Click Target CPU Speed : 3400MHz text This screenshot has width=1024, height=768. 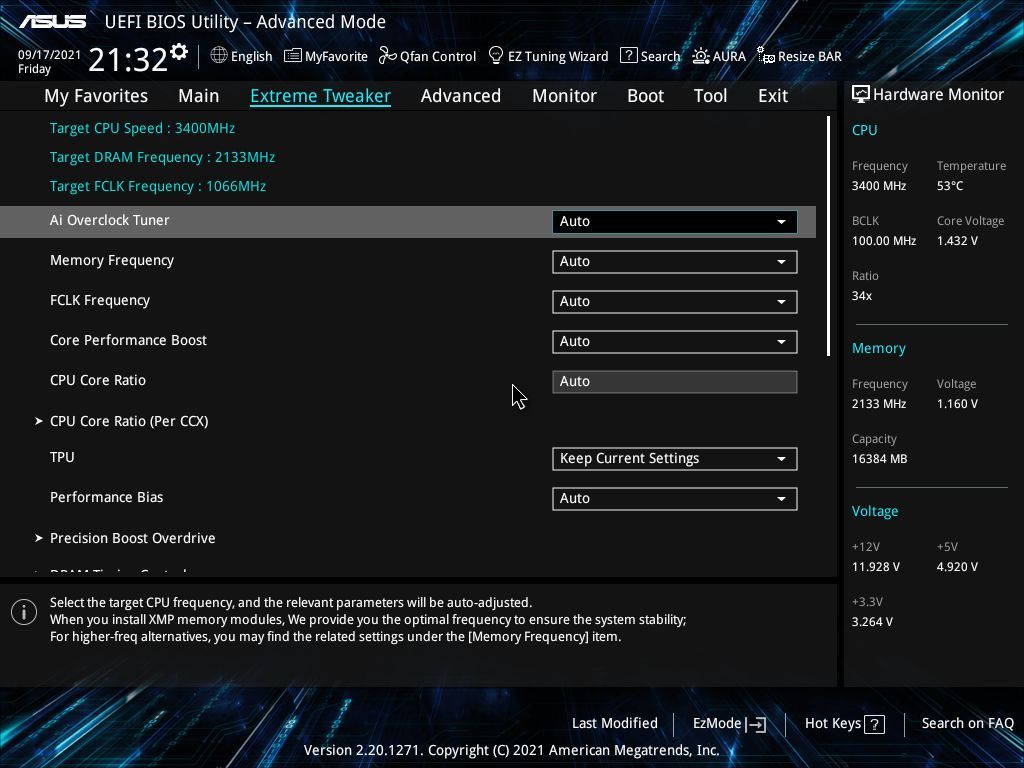(x=142, y=128)
